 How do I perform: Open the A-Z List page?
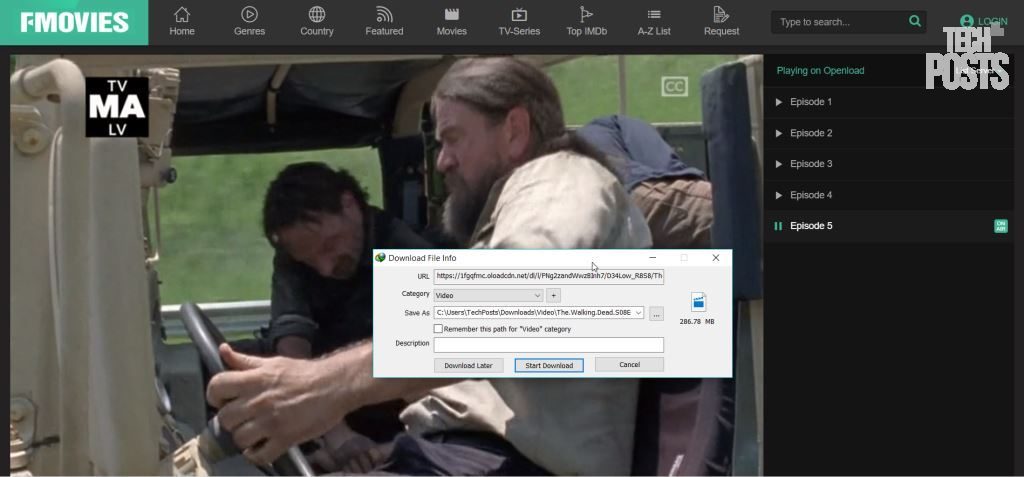[654, 22]
